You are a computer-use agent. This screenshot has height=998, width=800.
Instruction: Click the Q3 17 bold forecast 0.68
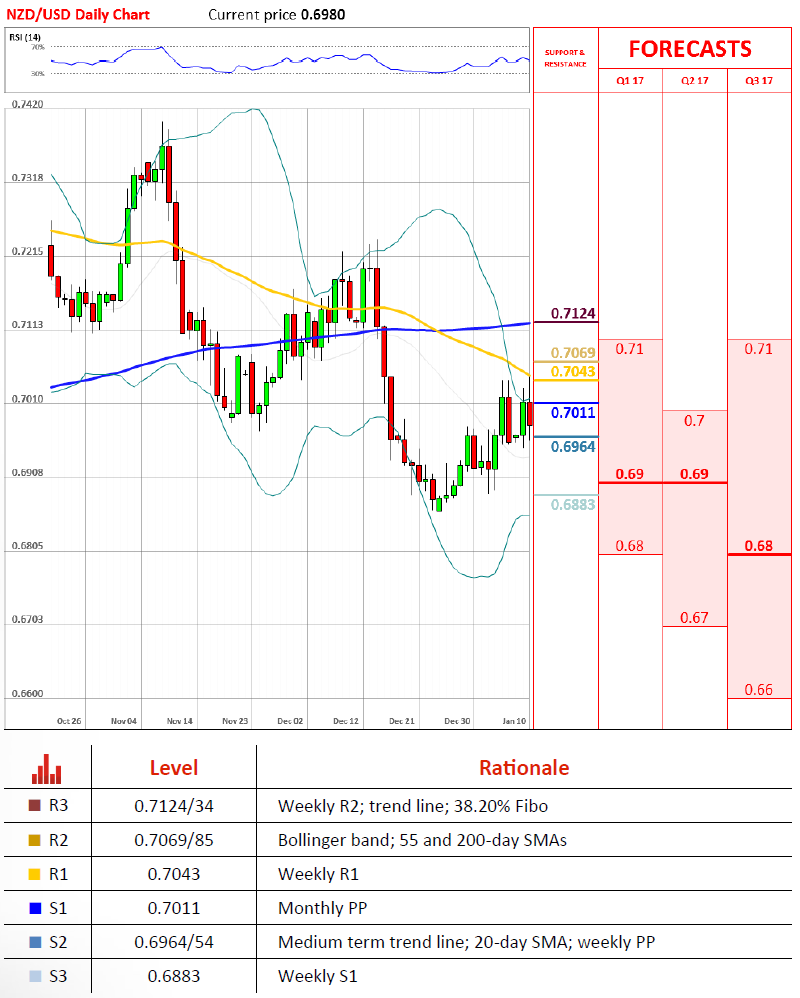(759, 546)
